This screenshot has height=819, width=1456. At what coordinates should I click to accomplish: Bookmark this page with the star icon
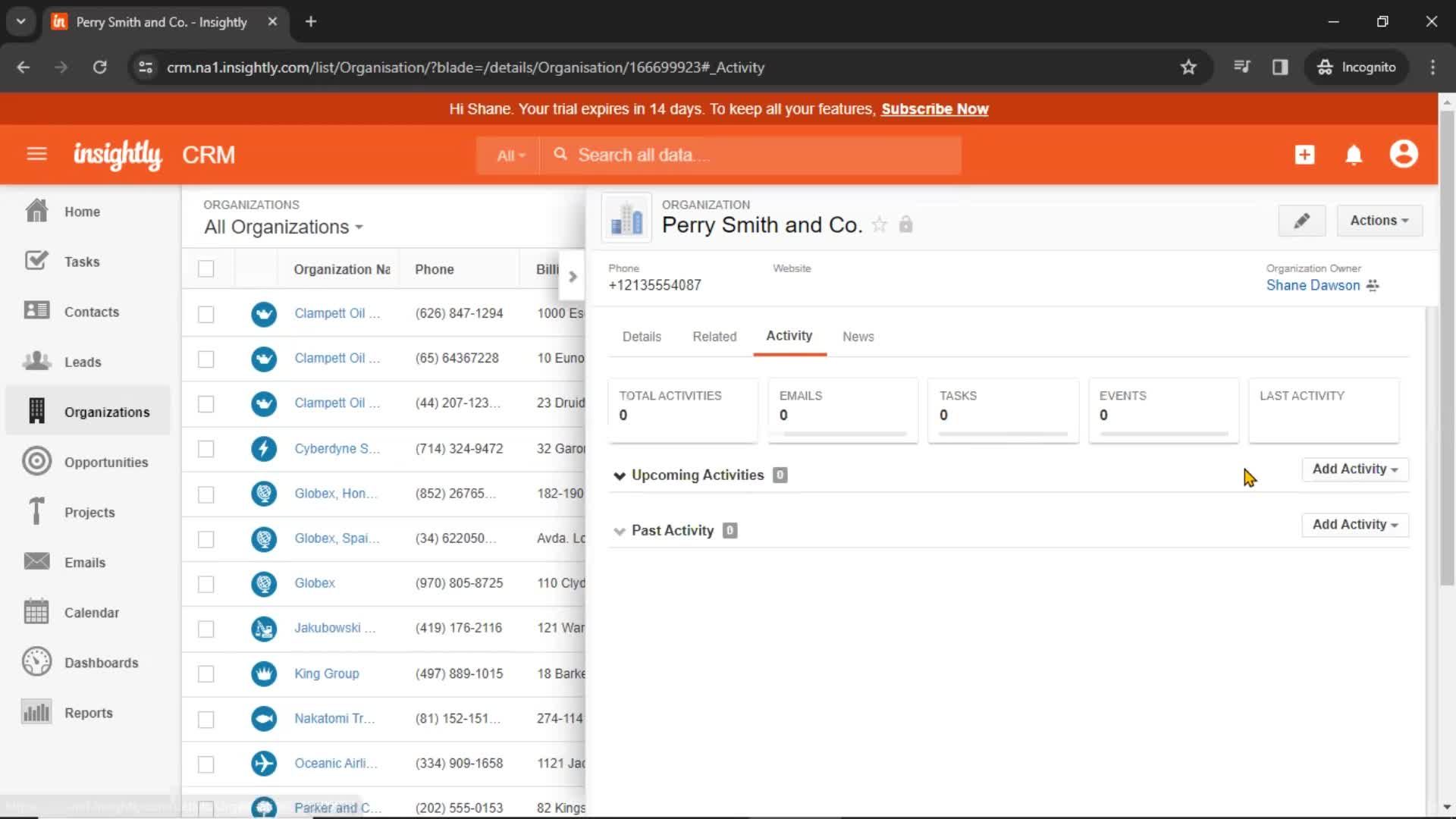(1188, 67)
